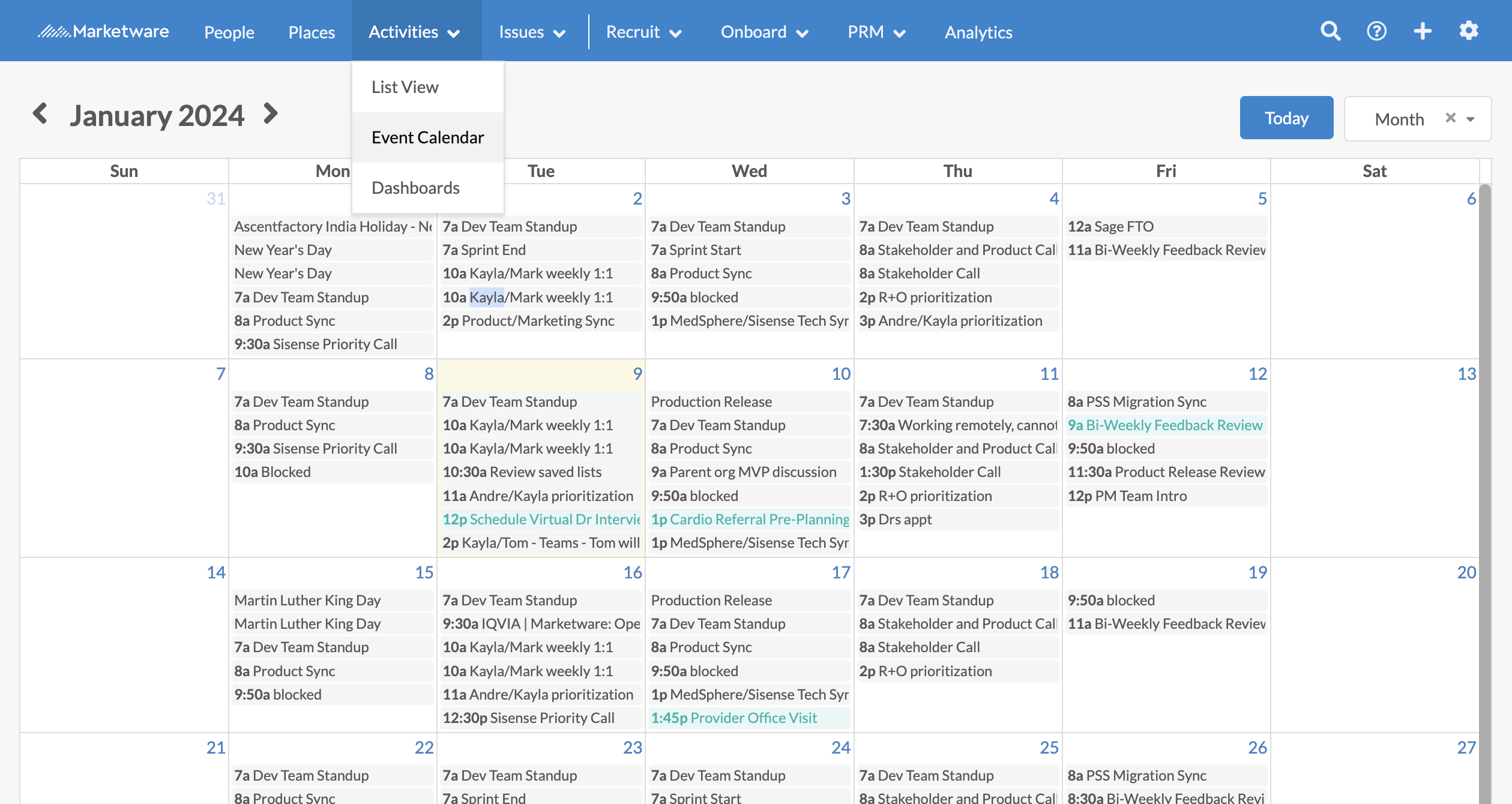
Task: Open 2p Product/Marketing Sync event
Action: tap(541, 320)
